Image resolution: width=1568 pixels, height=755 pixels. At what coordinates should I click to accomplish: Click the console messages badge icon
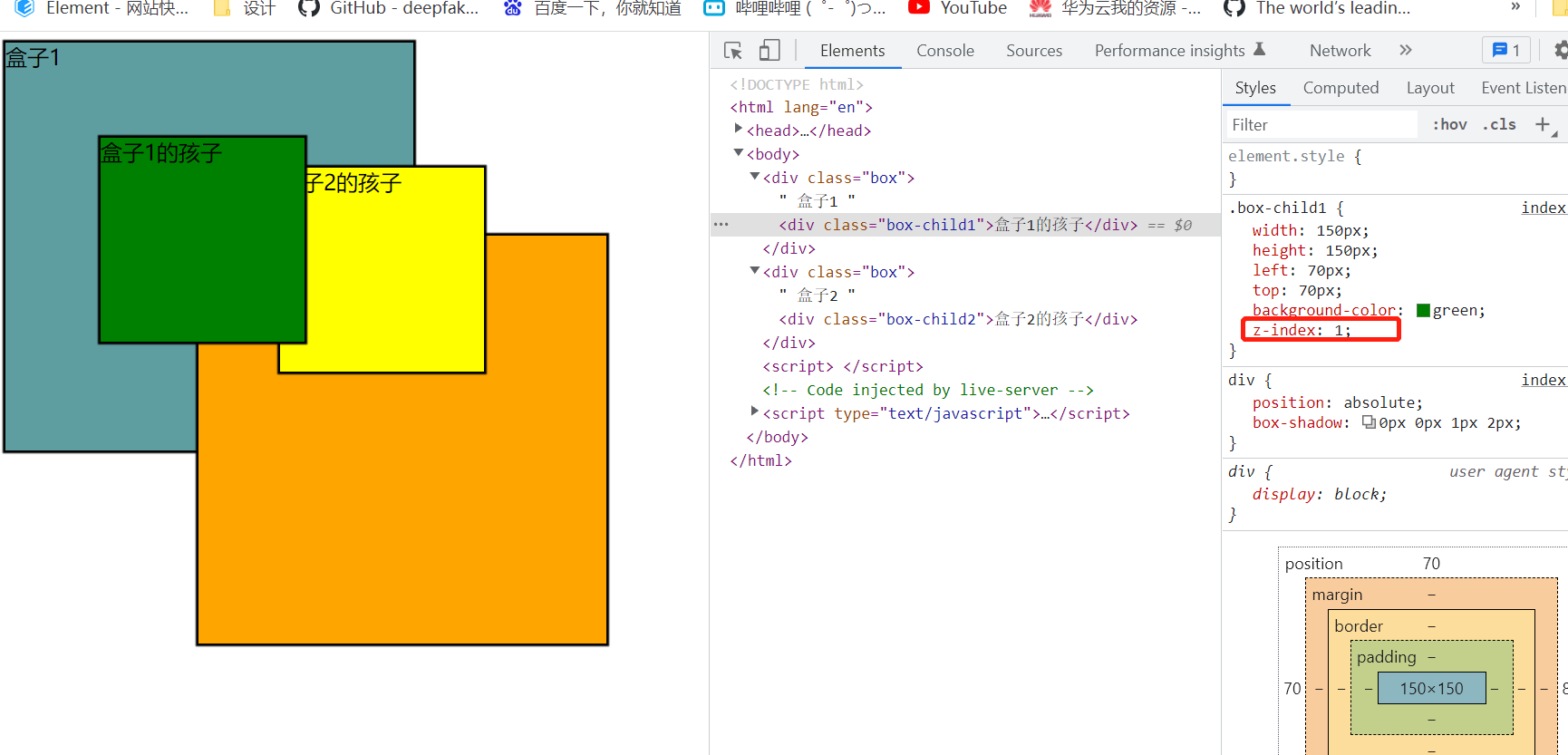tap(1505, 50)
